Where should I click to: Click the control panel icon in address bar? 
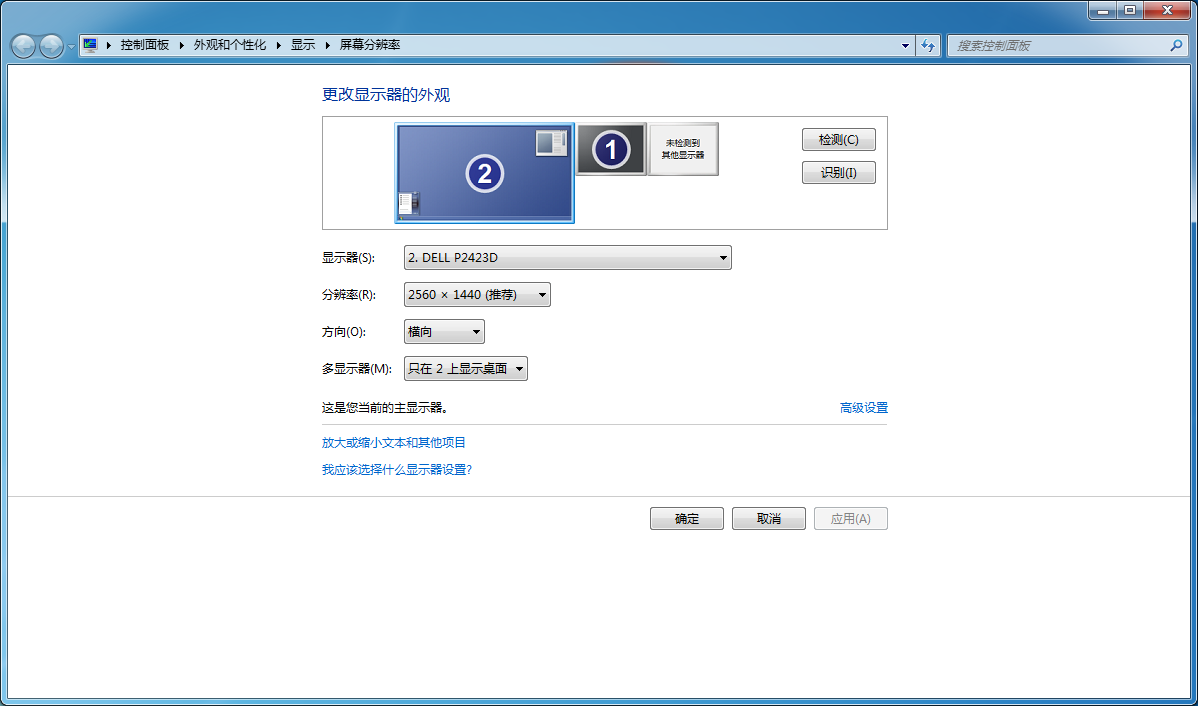(89, 44)
